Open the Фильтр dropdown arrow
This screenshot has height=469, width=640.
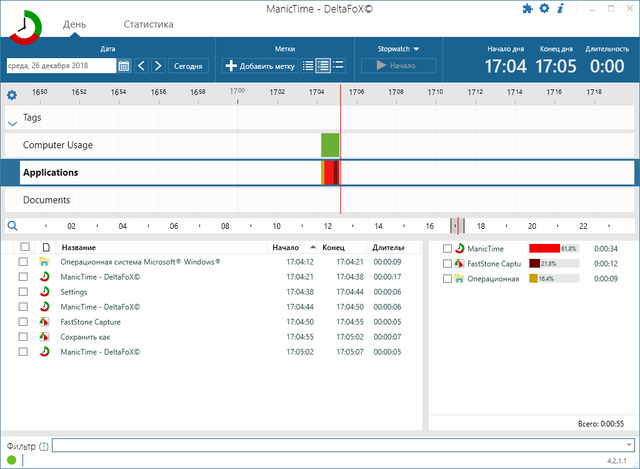point(627,445)
